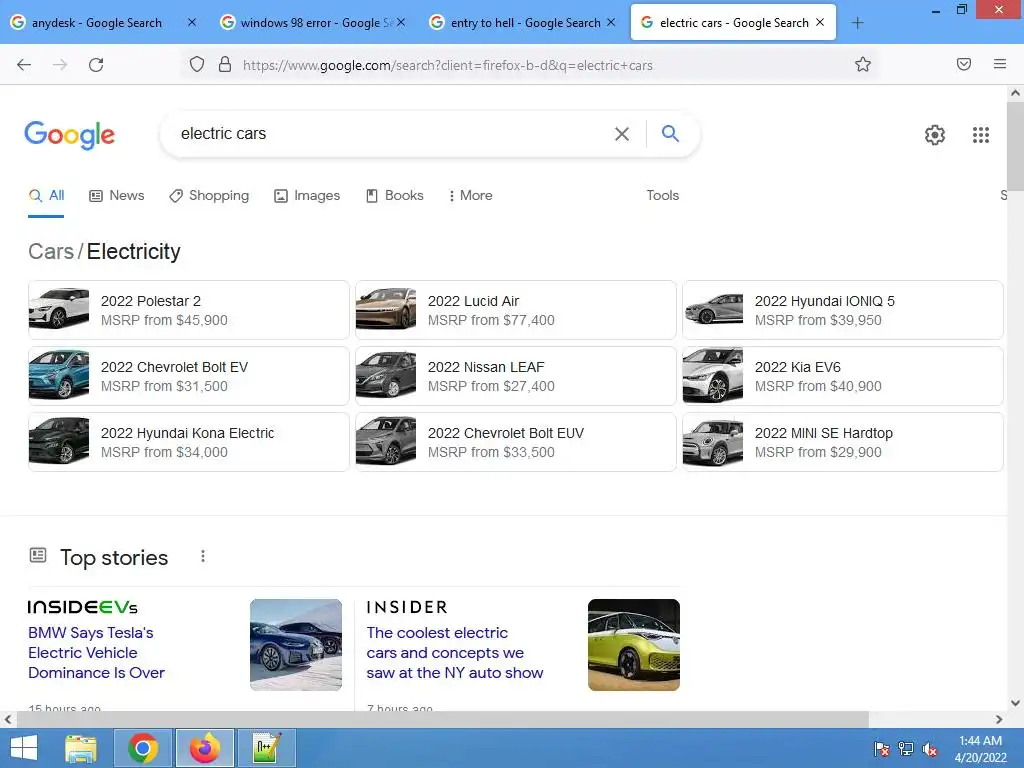Screen dimensions: 1024x768
Task: Save page to Pocket
Action: 963,64
